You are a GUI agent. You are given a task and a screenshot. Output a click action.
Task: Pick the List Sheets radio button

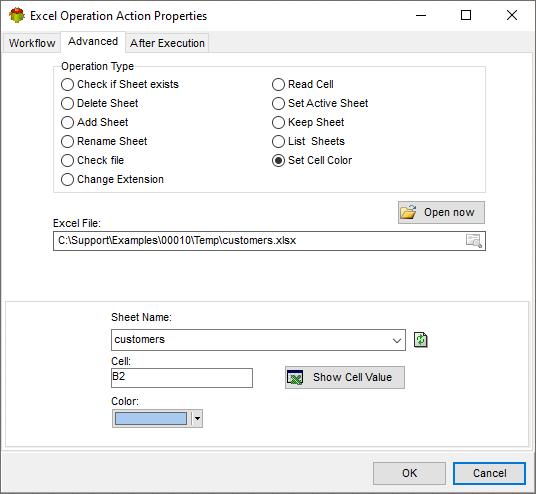pos(308,142)
